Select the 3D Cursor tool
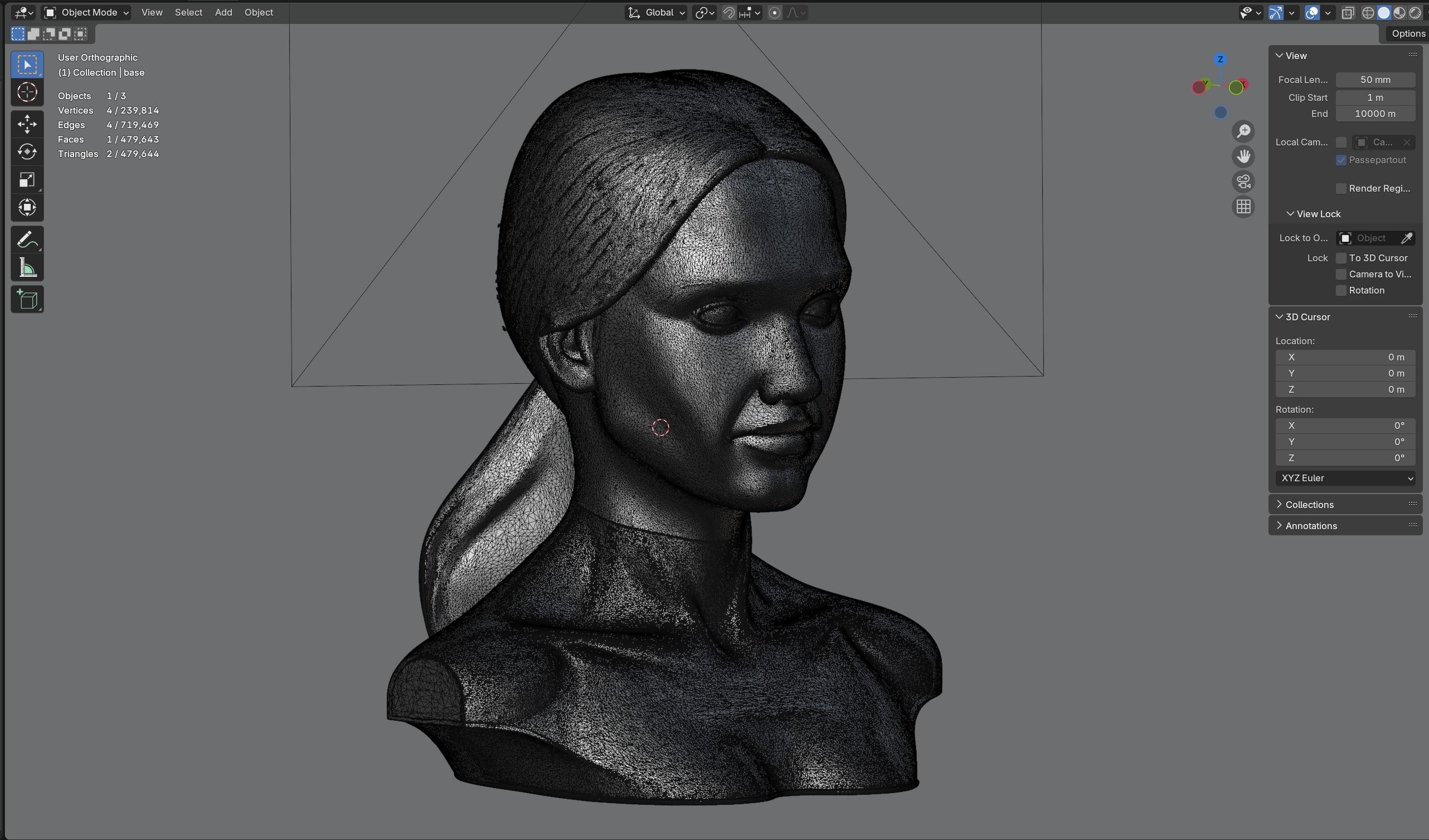This screenshot has width=1429, height=840. pyautogui.click(x=27, y=92)
